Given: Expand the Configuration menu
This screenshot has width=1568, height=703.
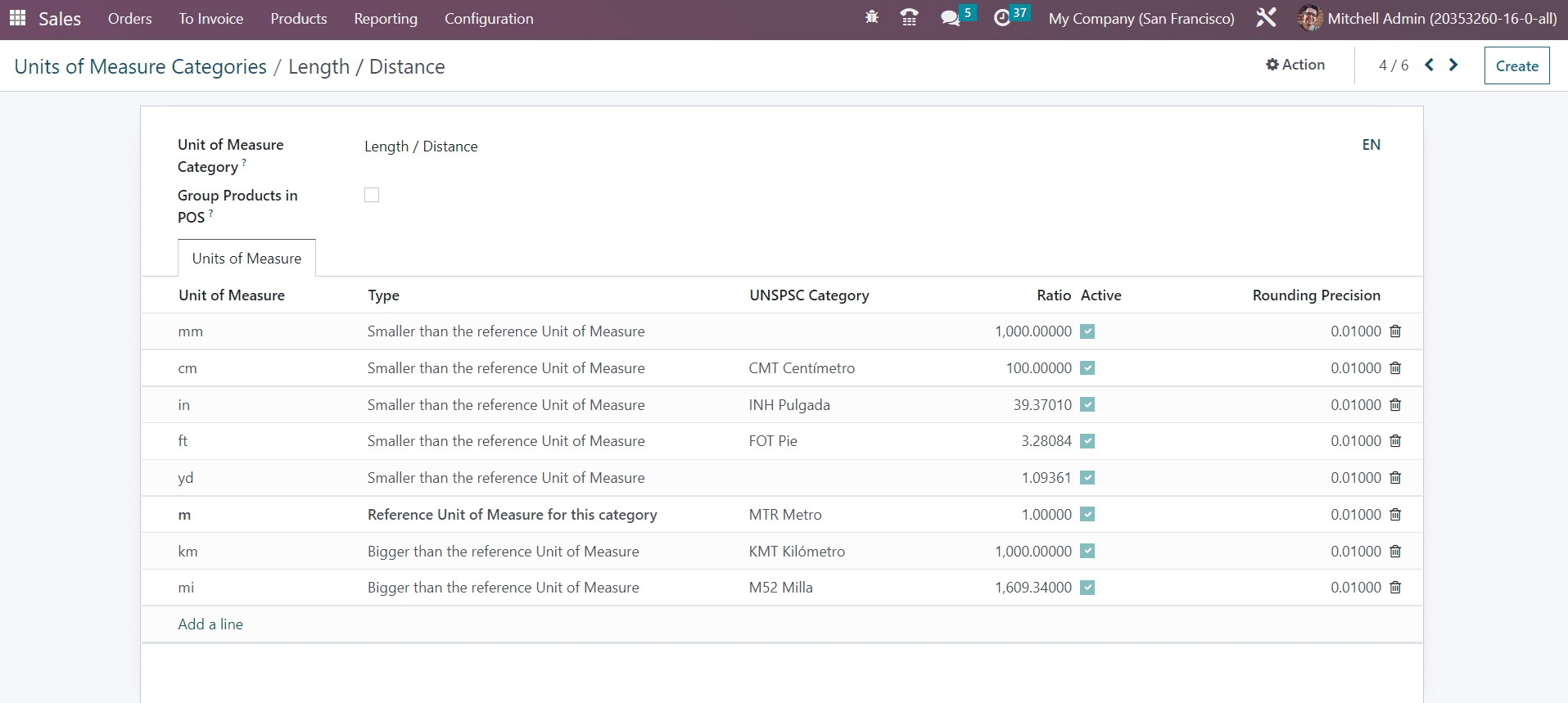Looking at the screenshot, I should [489, 19].
